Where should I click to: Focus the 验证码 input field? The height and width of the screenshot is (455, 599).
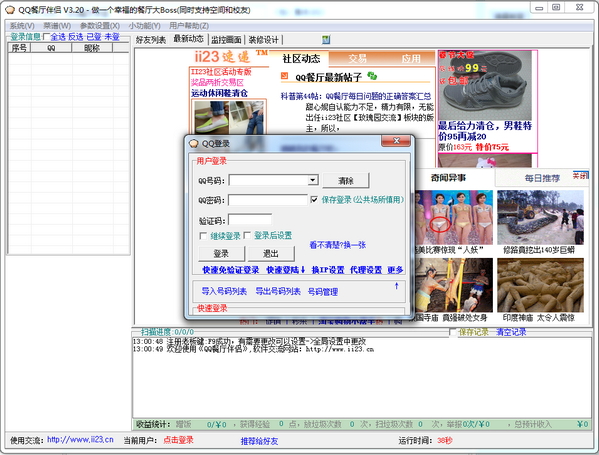(250, 220)
